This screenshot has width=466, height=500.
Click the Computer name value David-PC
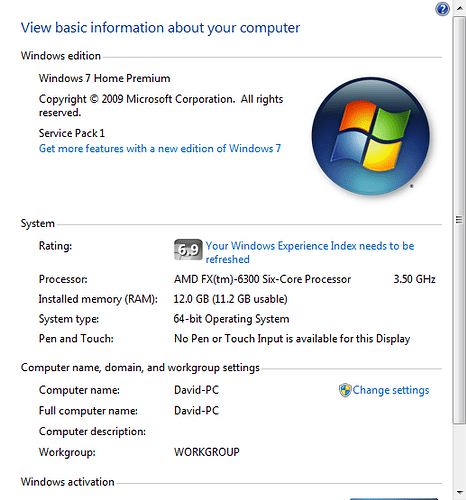click(x=196, y=390)
